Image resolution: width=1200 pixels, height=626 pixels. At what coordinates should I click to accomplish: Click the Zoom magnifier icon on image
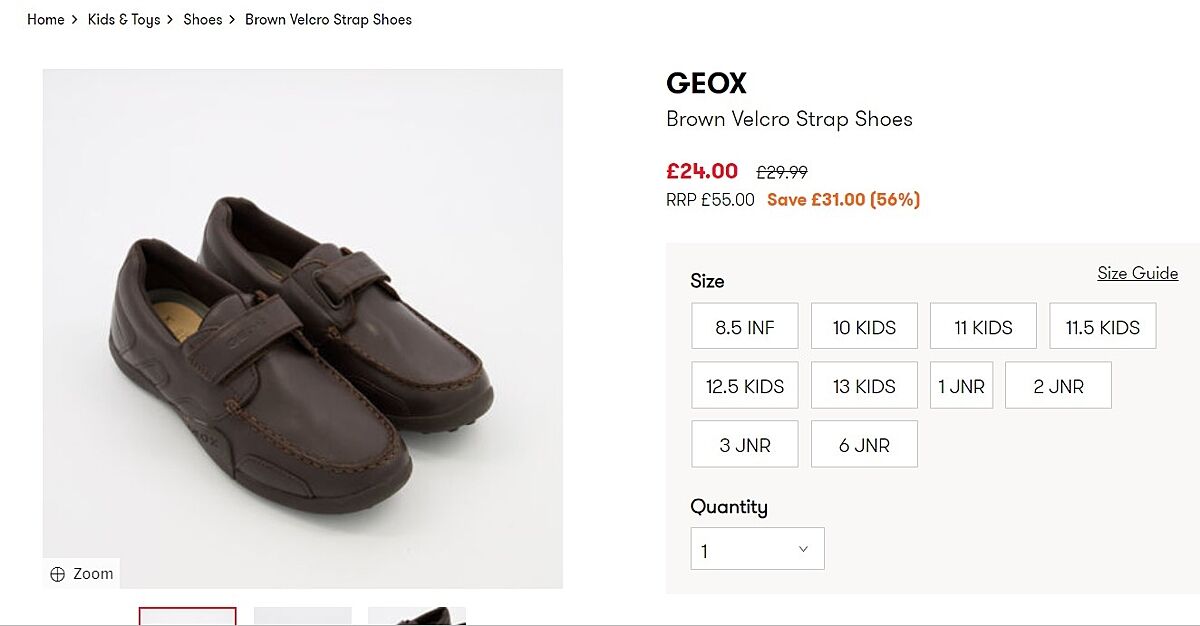[x=58, y=574]
